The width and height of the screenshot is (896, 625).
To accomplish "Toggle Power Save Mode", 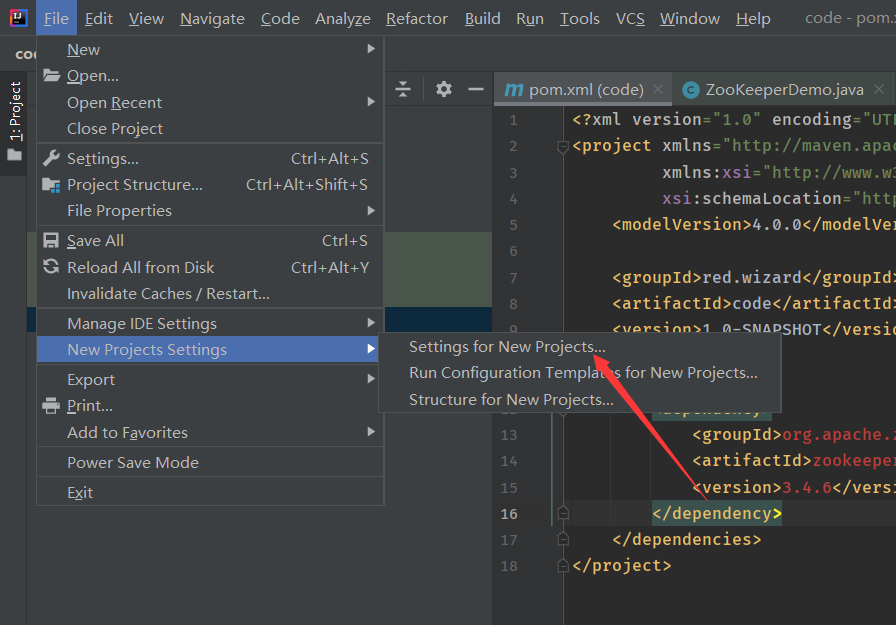I will pyautogui.click(x=133, y=463).
